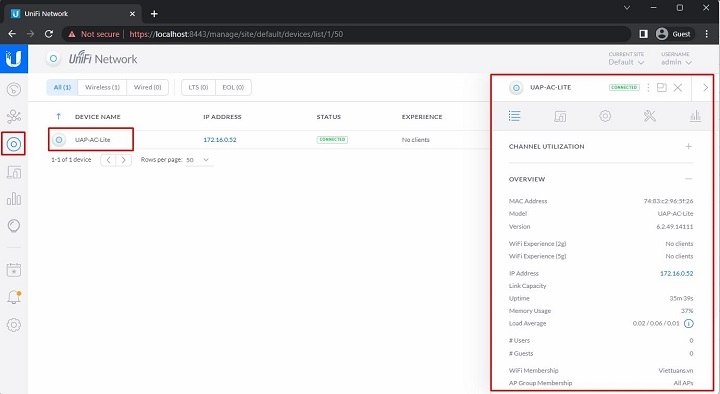Select device panel Details list tab
Image resolution: width=720 pixels, height=394 pixels.
514,116
